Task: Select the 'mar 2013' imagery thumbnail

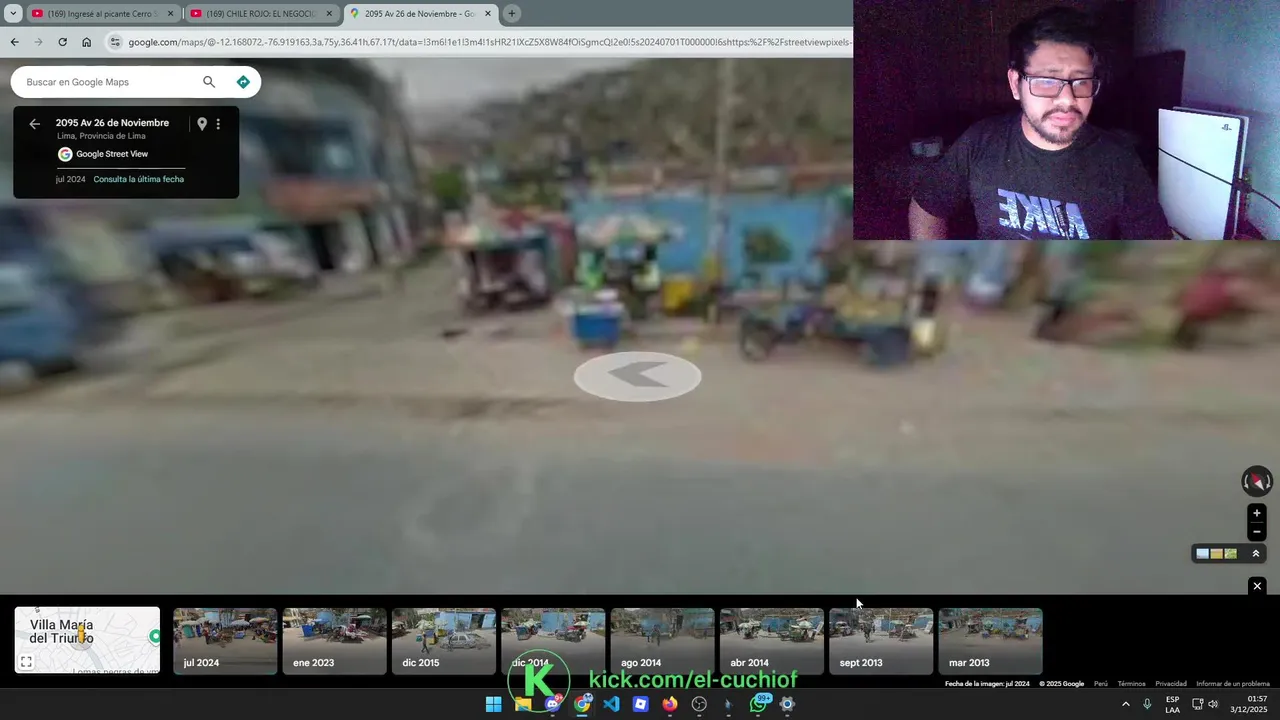Action: [990, 641]
